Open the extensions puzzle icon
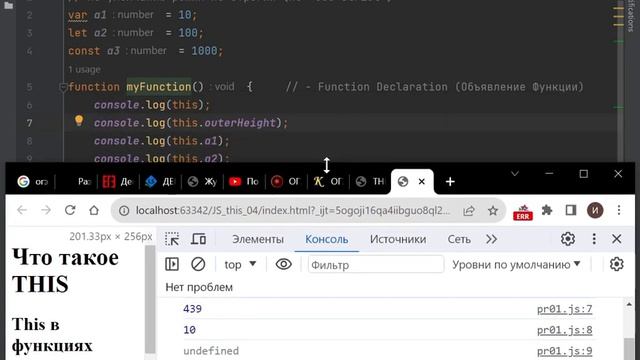Image resolution: width=640 pixels, height=360 pixels. pos(547,210)
